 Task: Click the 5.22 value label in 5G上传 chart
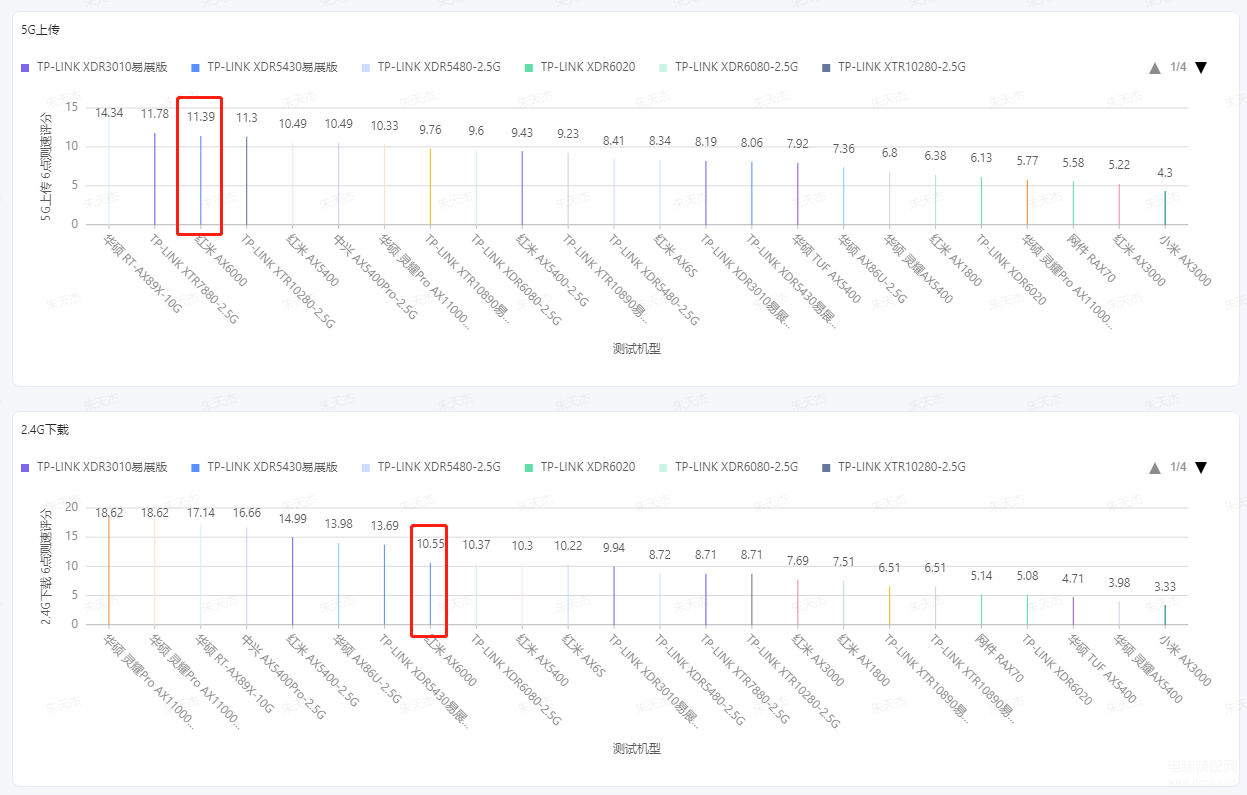(x=1119, y=165)
